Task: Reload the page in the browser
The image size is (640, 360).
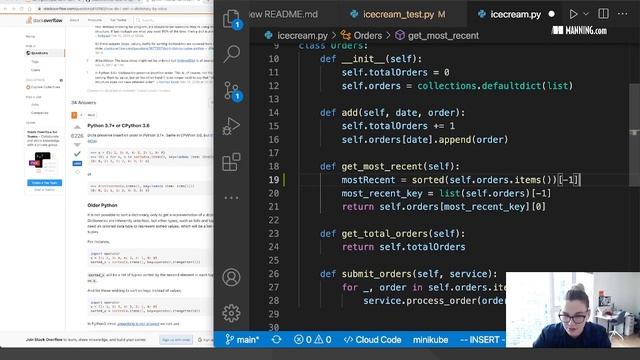Action: [21, 8]
